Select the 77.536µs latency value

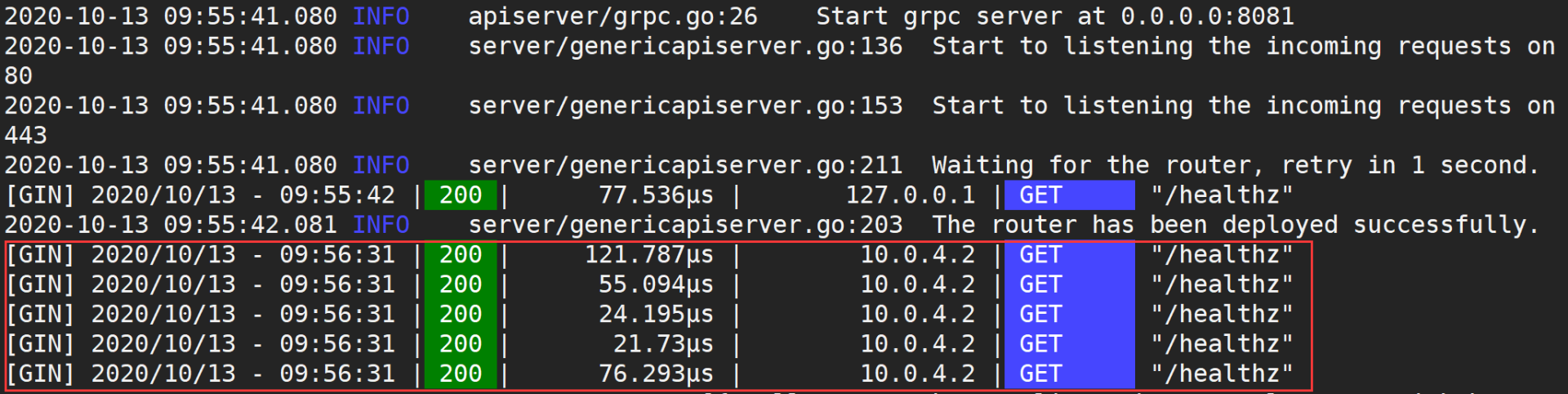(656, 195)
